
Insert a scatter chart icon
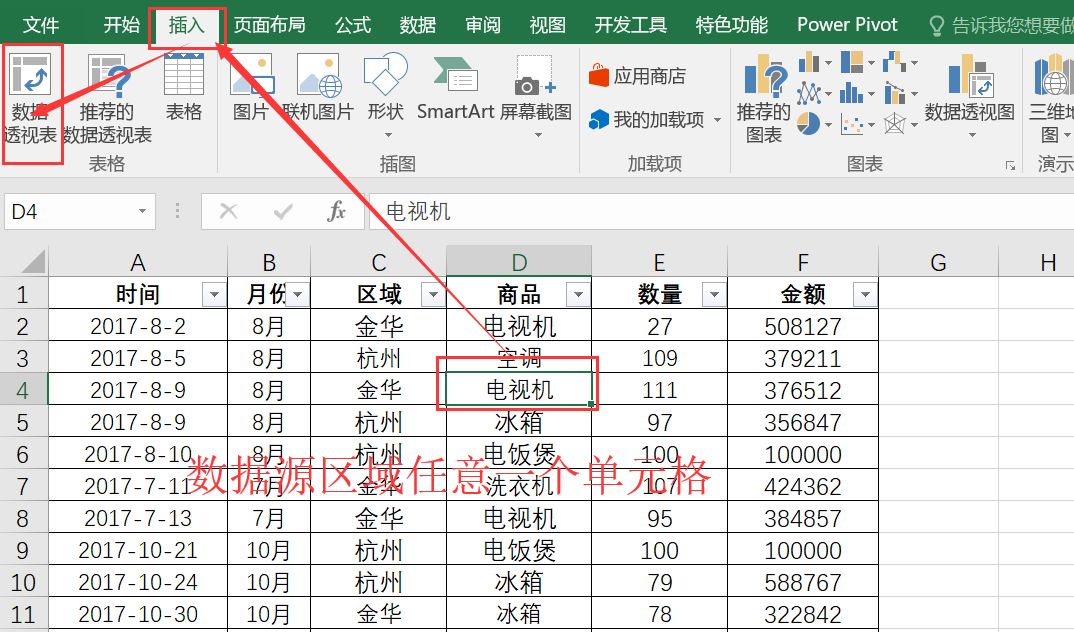click(x=852, y=124)
